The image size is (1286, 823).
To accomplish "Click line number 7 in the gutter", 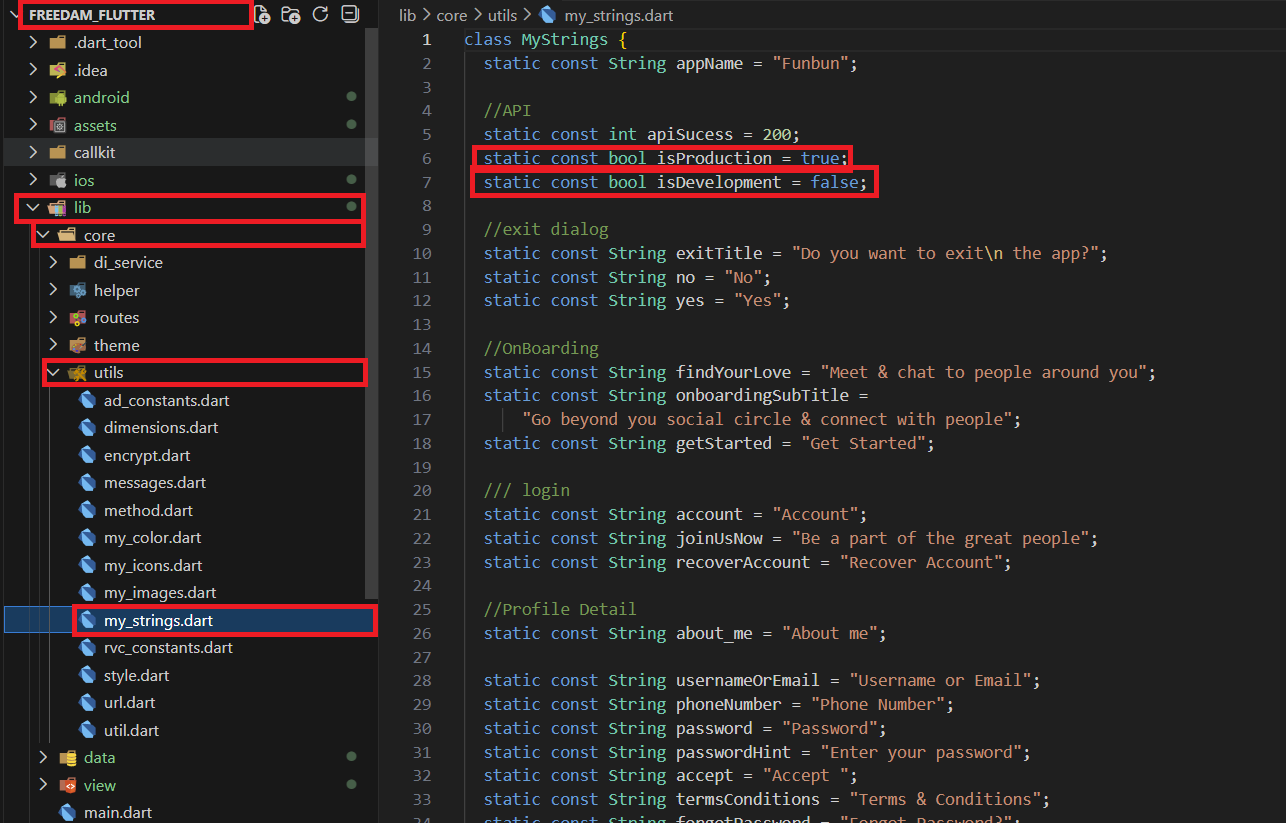I will (426, 182).
